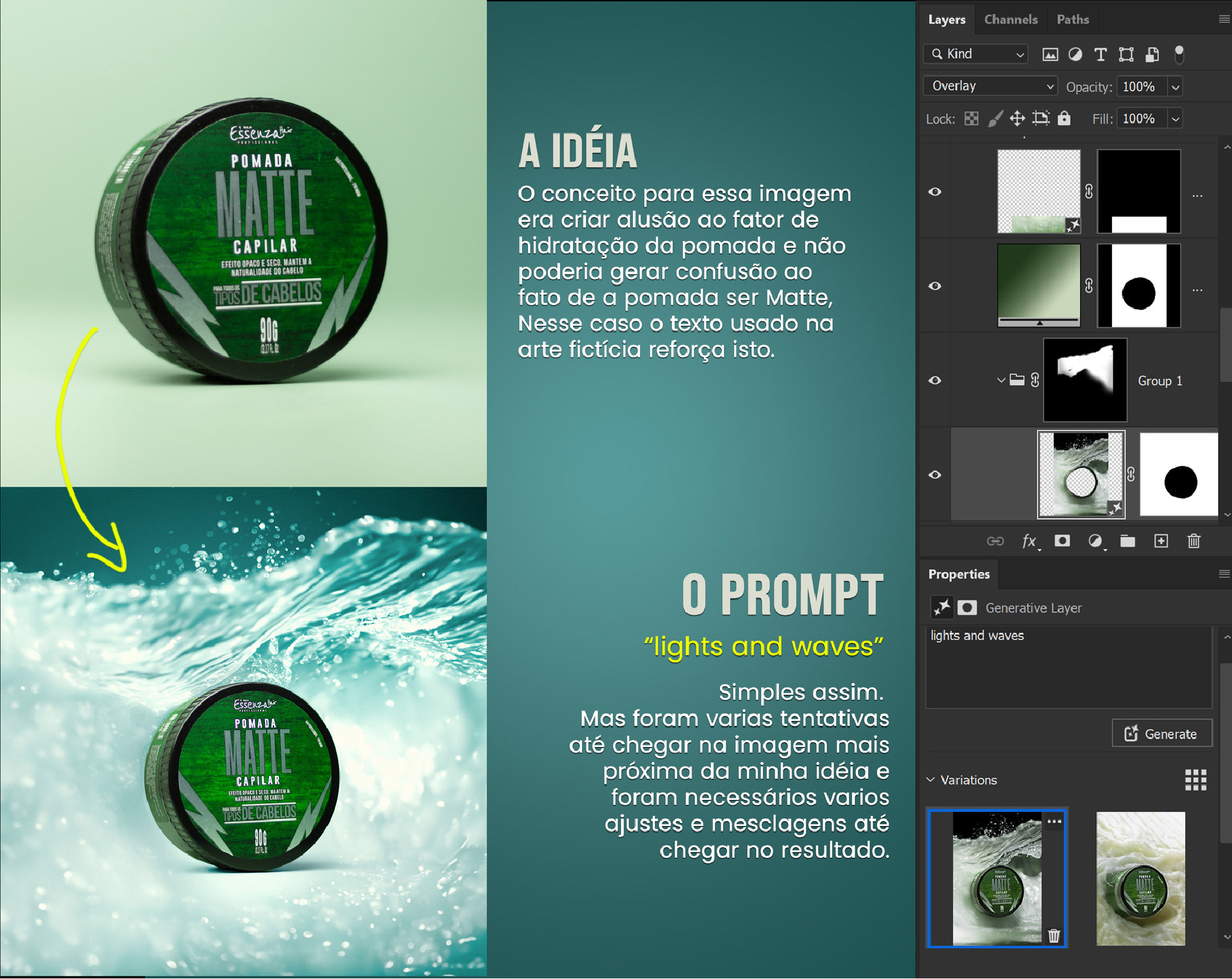This screenshot has height=979, width=1232.
Task: Open the Opacity value dropdown arrow
Action: 1175,87
